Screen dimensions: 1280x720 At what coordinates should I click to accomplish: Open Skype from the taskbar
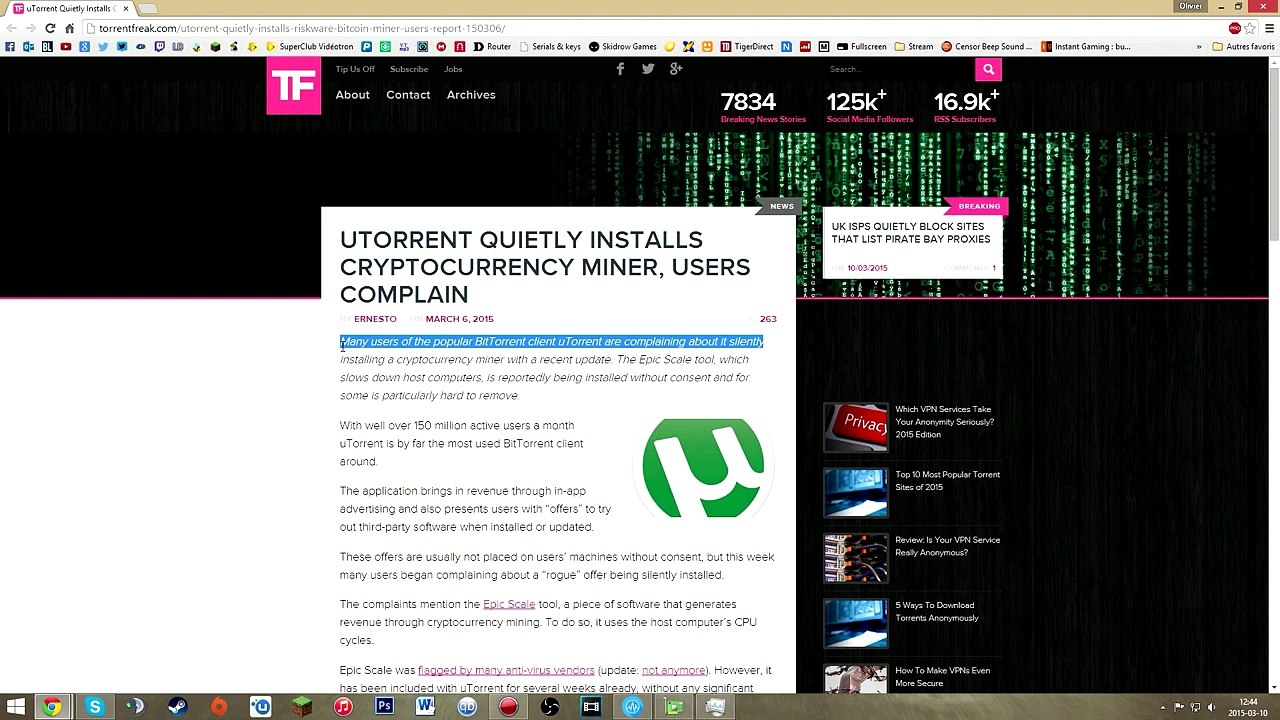pos(94,707)
